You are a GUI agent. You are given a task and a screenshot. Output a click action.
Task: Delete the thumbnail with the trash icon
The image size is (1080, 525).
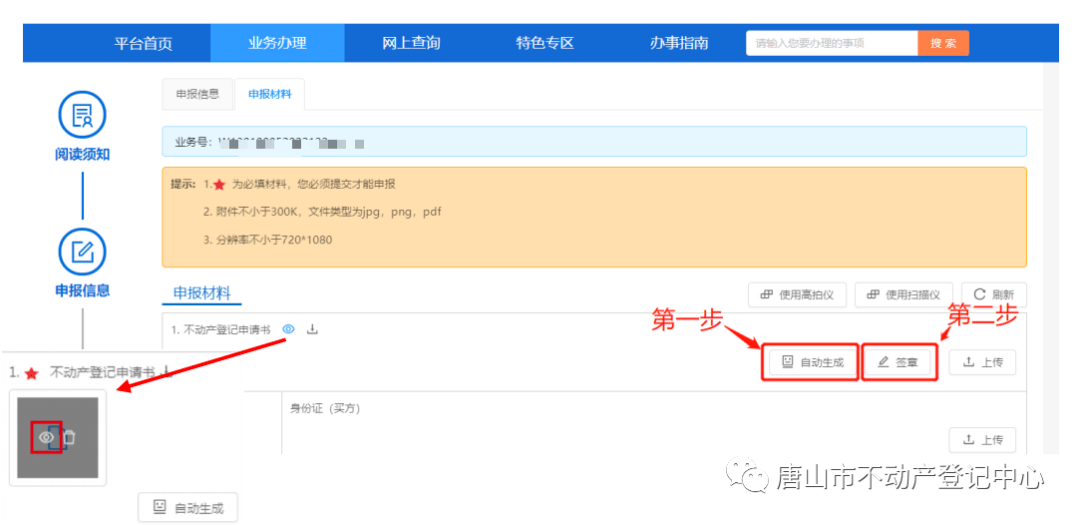pos(69,437)
